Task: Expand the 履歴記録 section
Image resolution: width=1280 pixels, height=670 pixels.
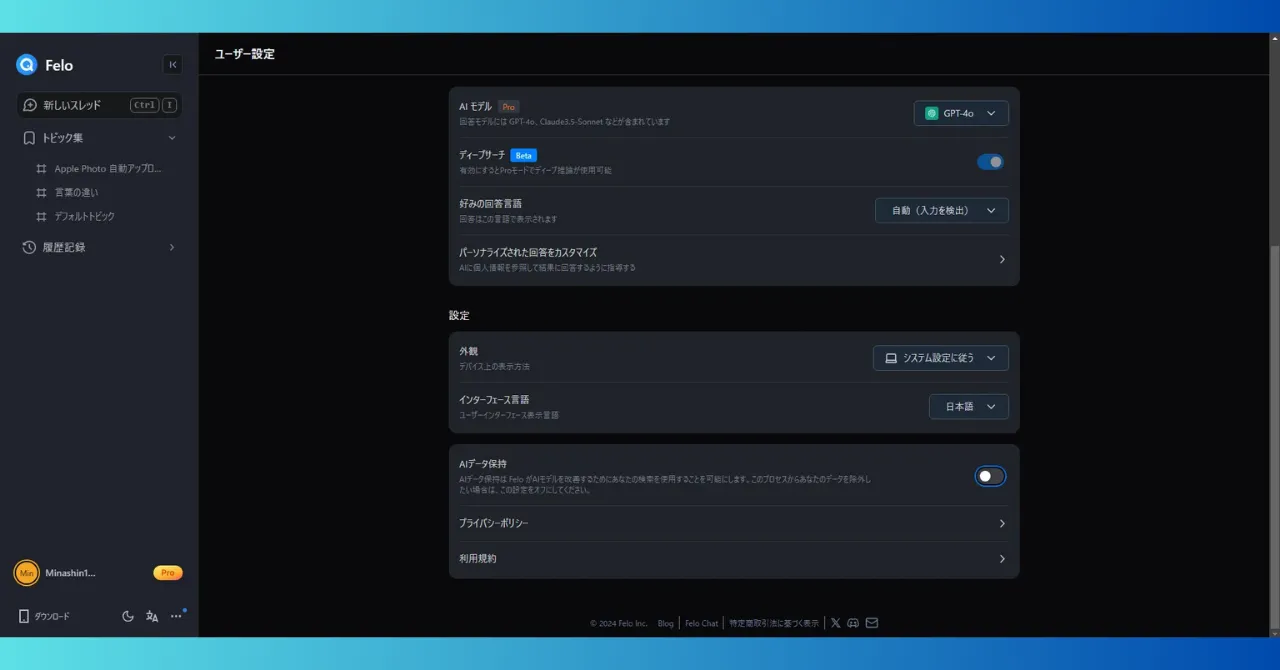Action: pyautogui.click(x=98, y=247)
